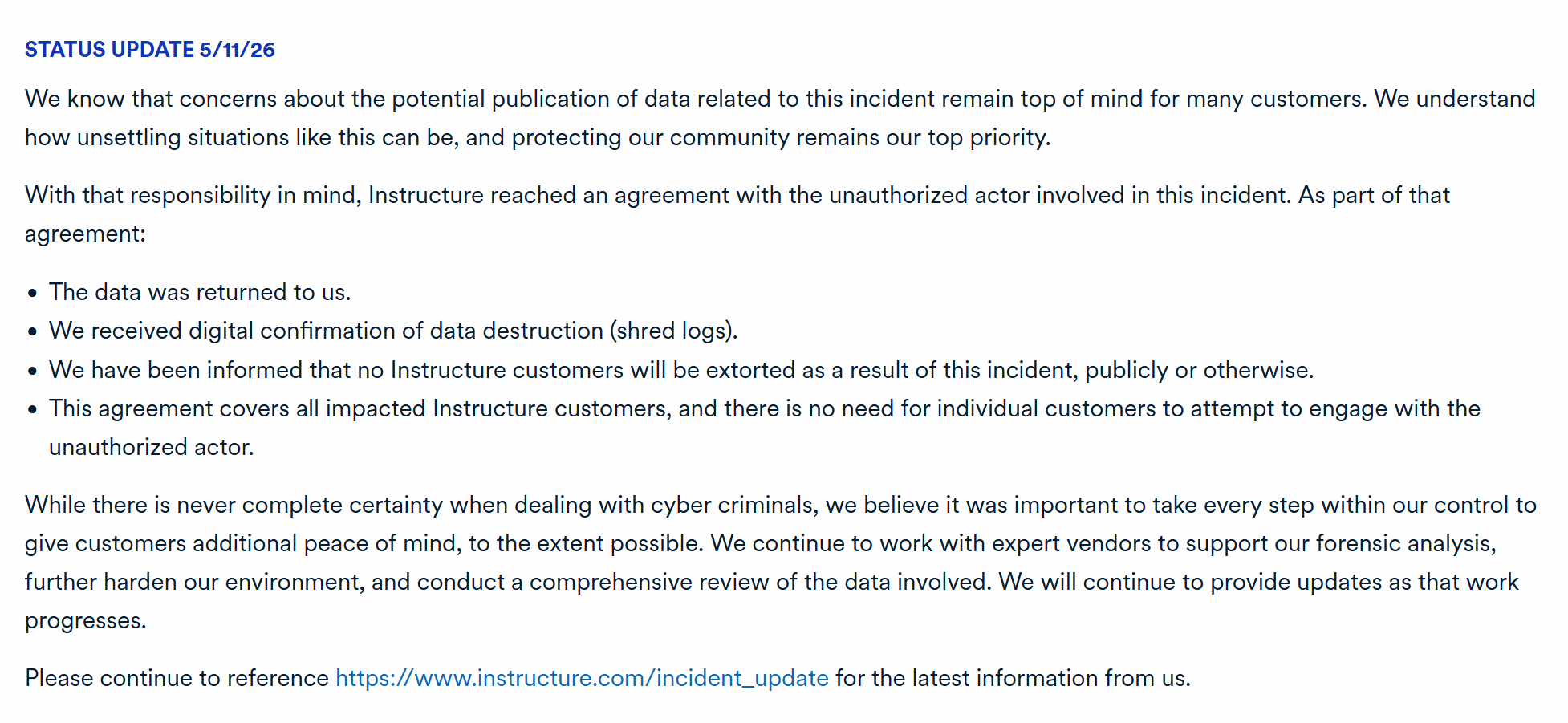Click the bullet marker before "We received digital confirmation"
Image resolution: width=1568 pixels, height=723 pixels.
click(32, 331)
